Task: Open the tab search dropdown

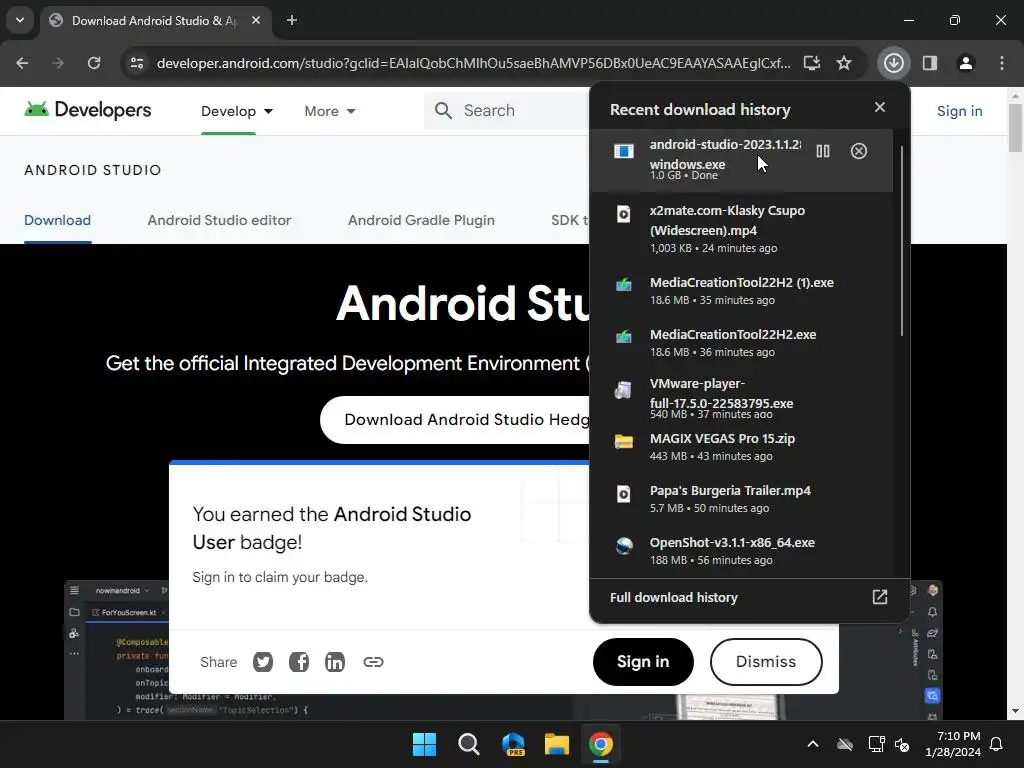Action: pyautogui.click(x=20, y=20)
